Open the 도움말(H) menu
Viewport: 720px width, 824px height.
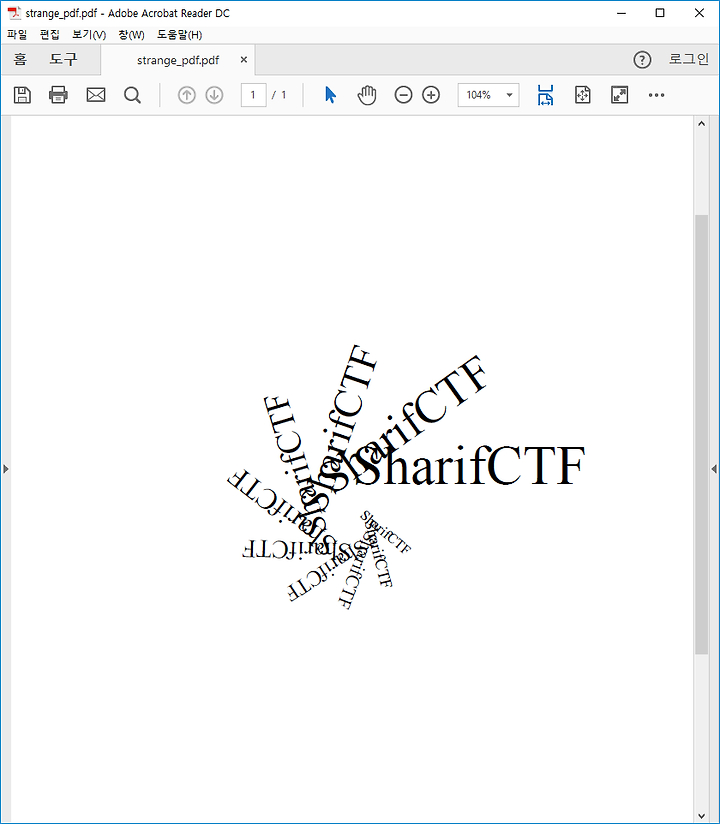pos(179,35)
